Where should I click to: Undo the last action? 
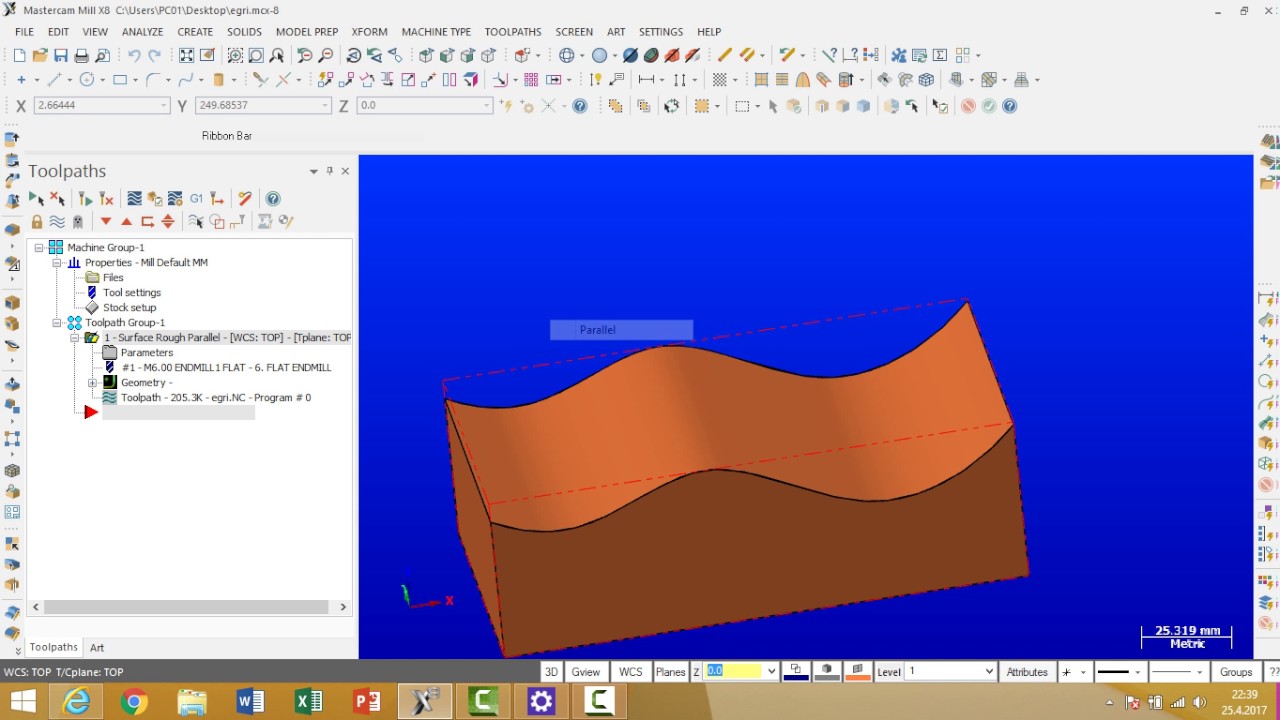pos(134,56)
